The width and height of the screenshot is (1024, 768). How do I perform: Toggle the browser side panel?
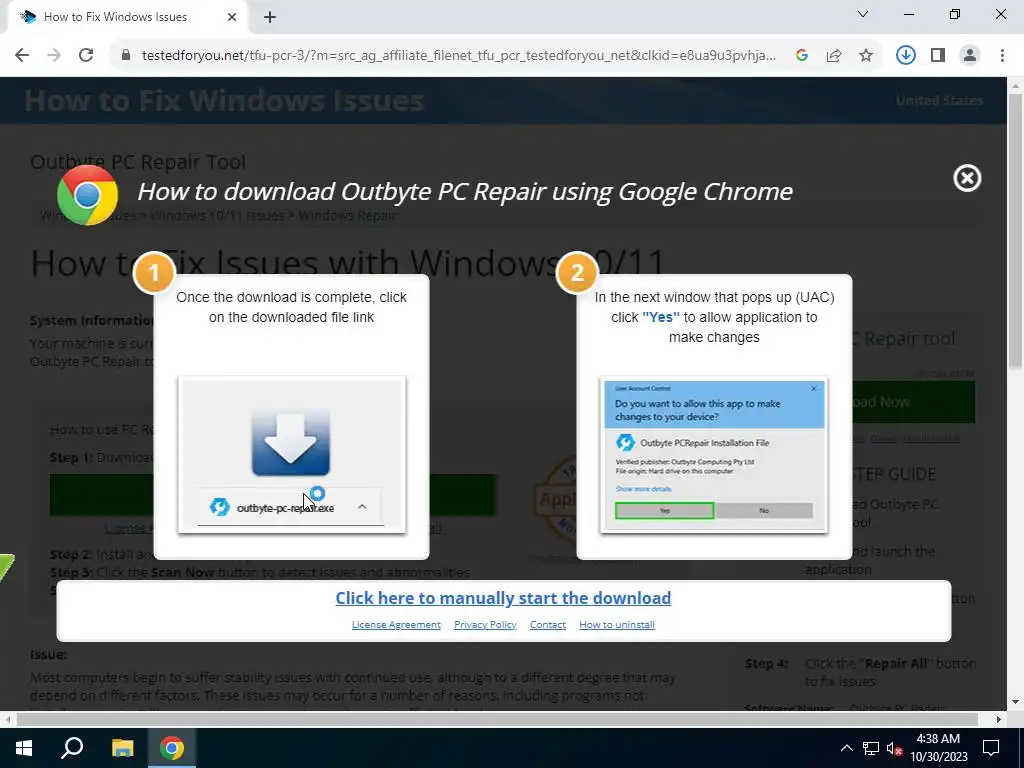click(x=938, y=56)
